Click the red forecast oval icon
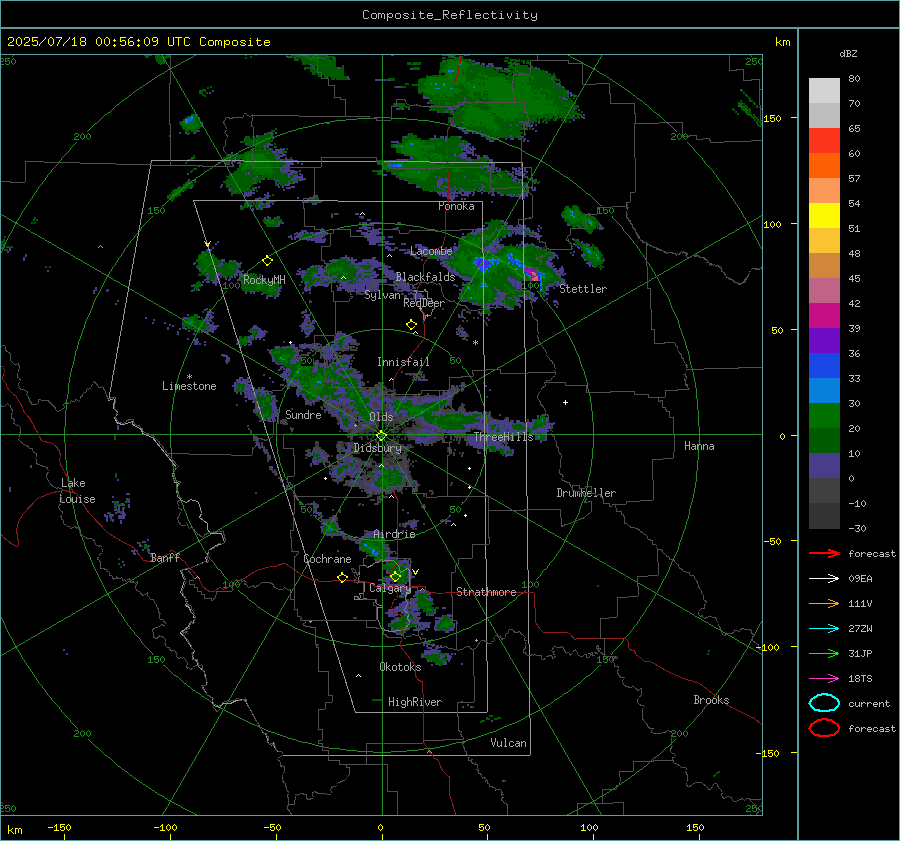Screen dimensions: 900x841 point(824,728)
